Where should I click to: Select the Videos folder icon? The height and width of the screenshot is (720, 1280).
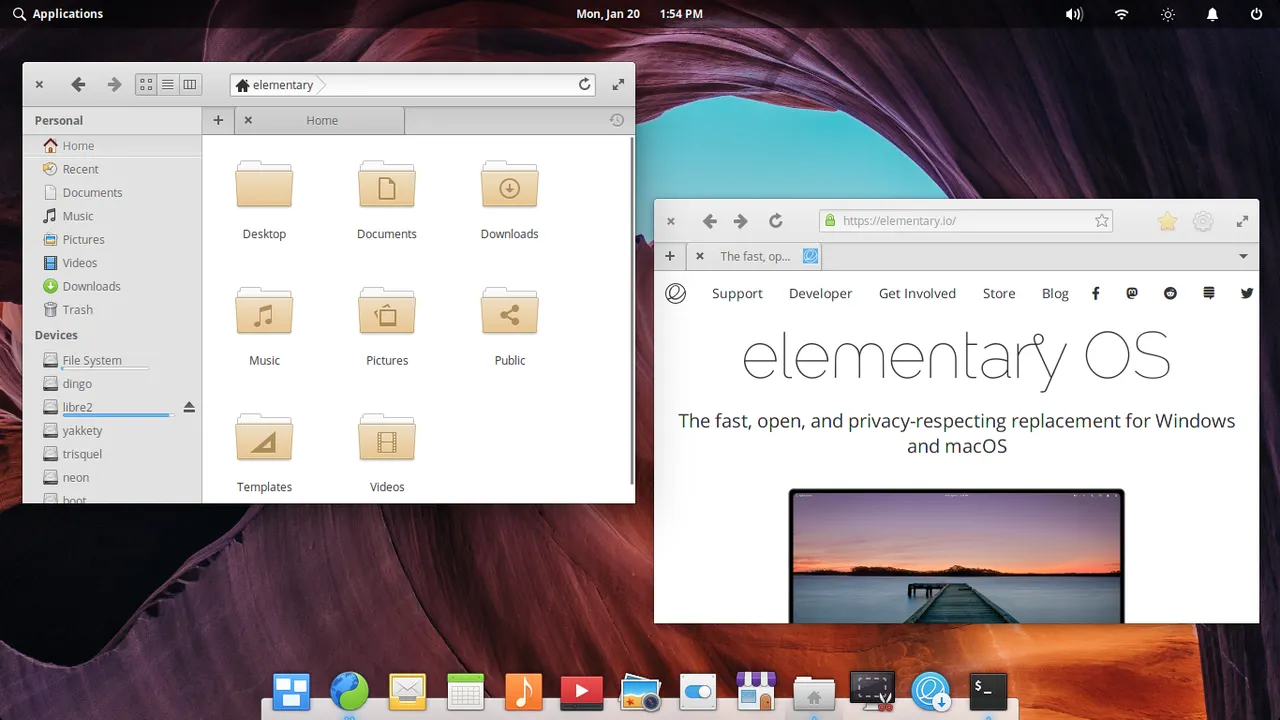click(x=387, y=438)
